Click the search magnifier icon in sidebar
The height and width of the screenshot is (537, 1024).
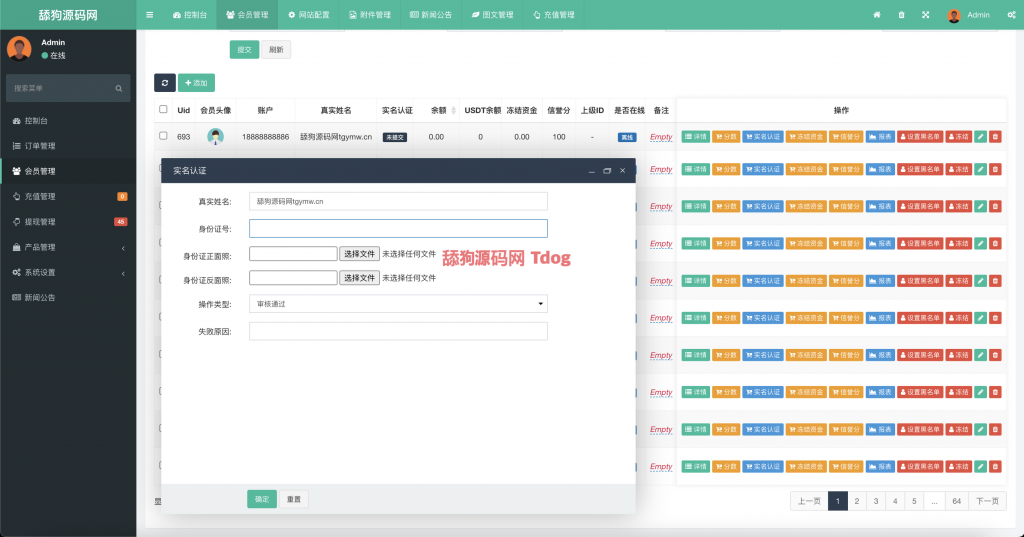coord(118,89)
